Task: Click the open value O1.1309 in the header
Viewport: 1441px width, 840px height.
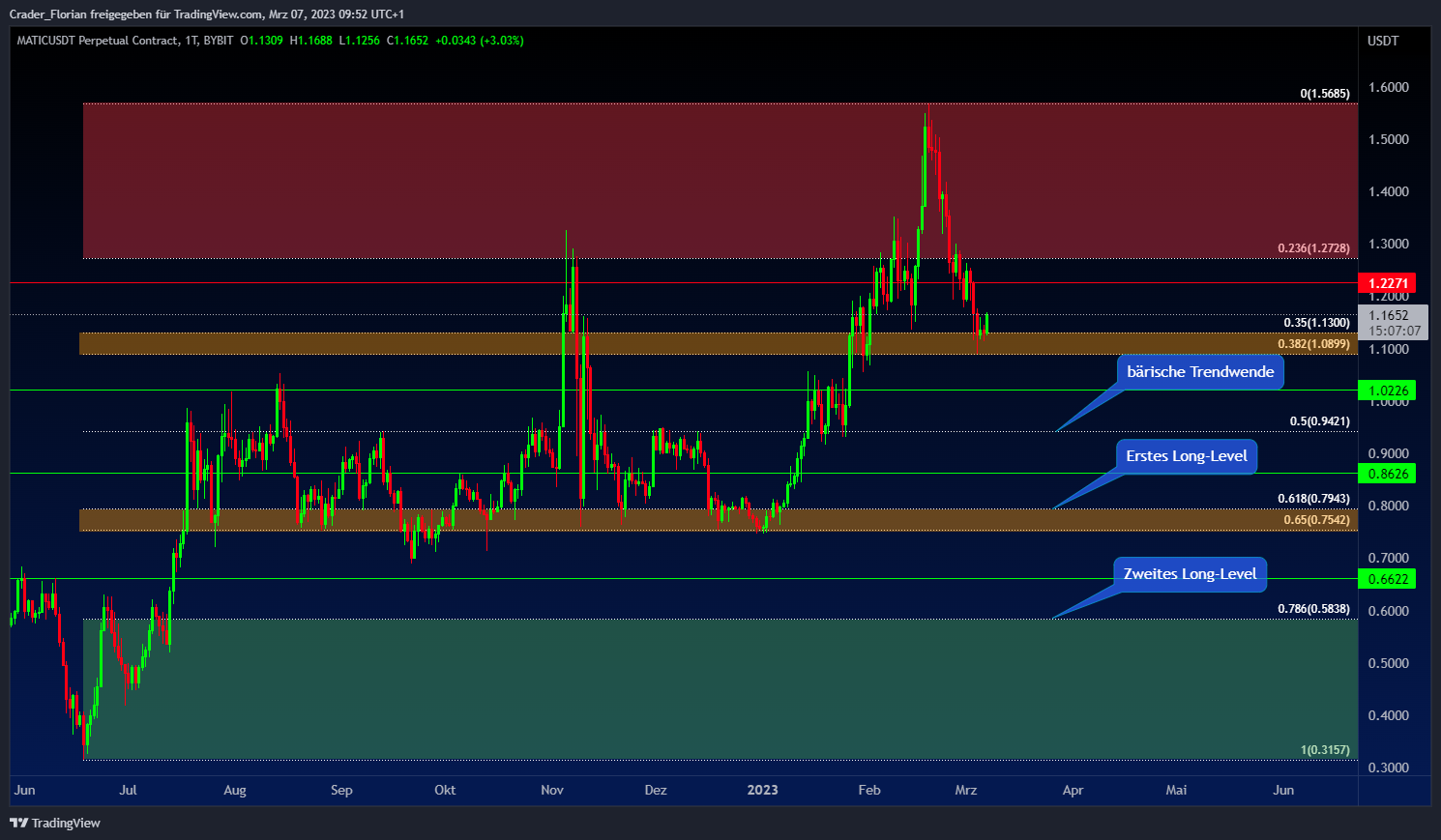Action: coord(262,41)
